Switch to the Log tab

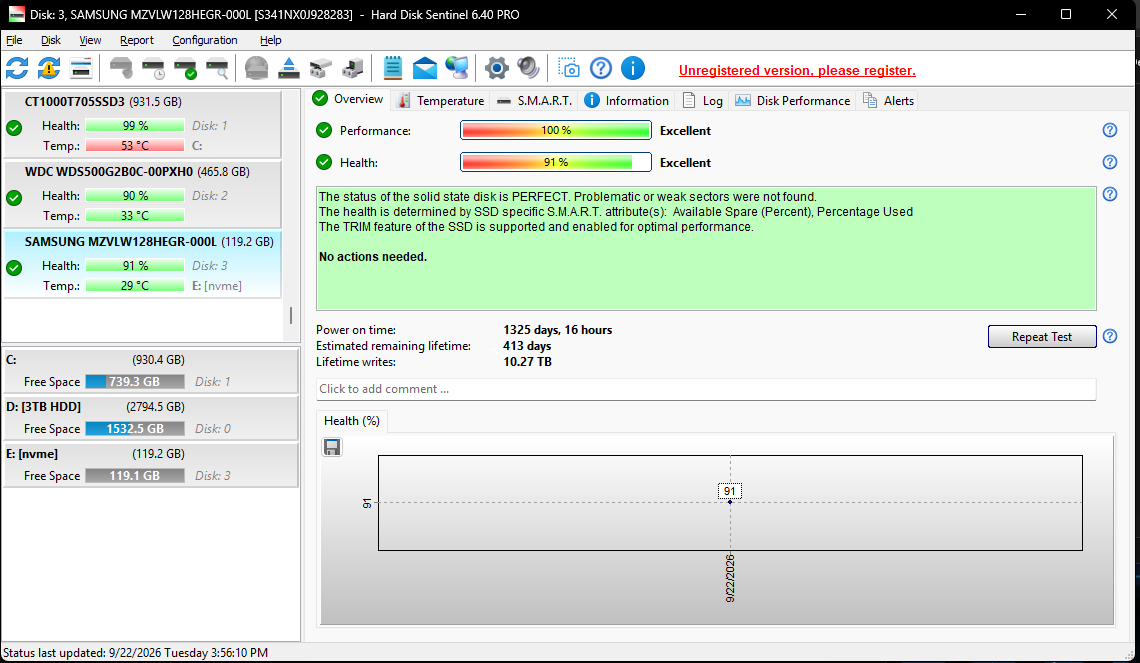pos(702,100)
